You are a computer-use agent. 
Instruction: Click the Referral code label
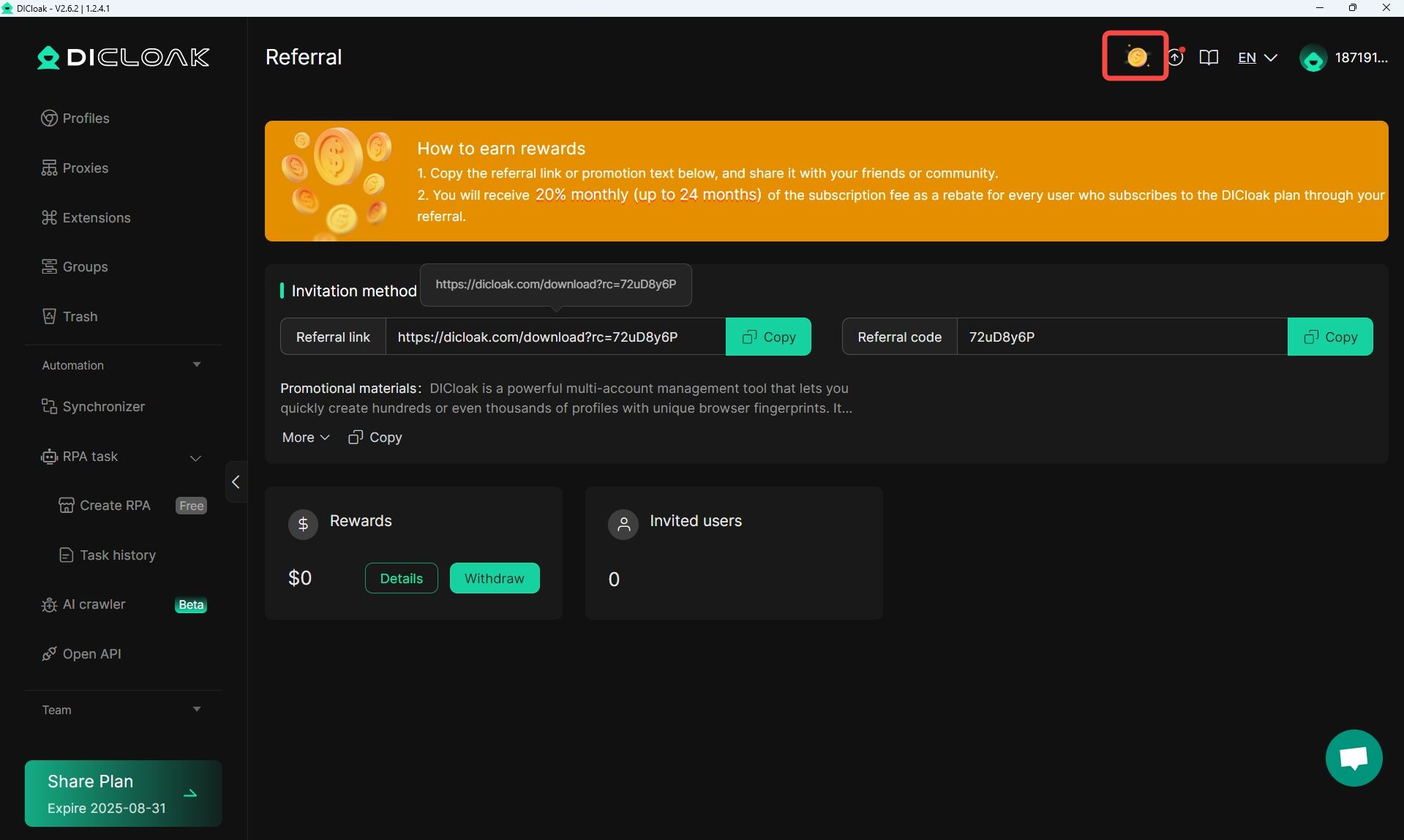(899, 337)
